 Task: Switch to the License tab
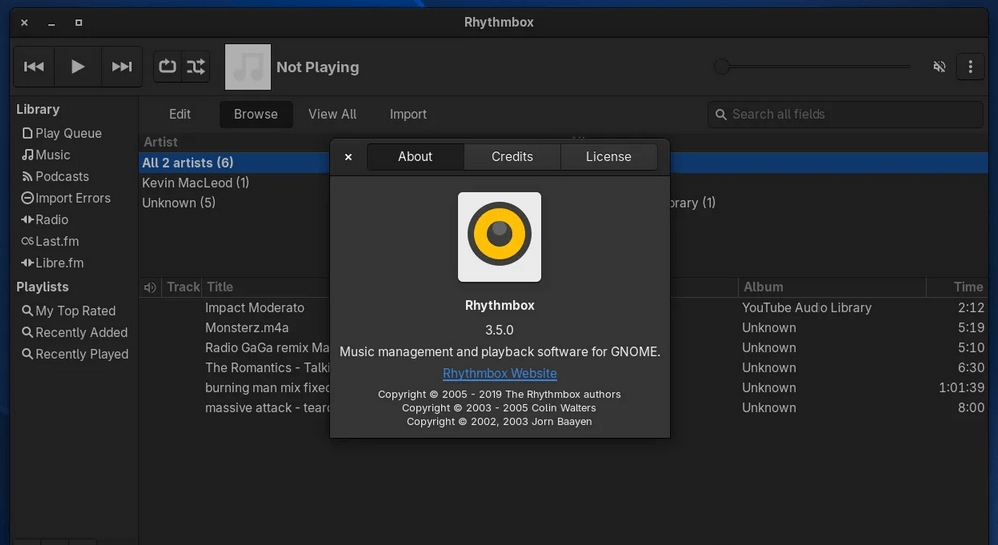[608, 157]
